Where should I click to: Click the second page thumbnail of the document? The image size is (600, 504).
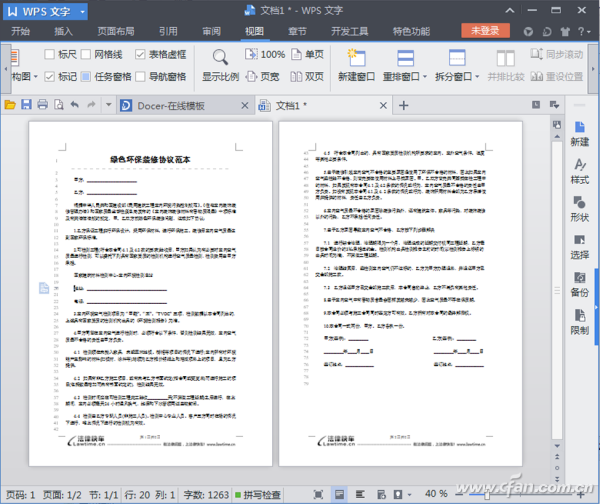point(400,294)
